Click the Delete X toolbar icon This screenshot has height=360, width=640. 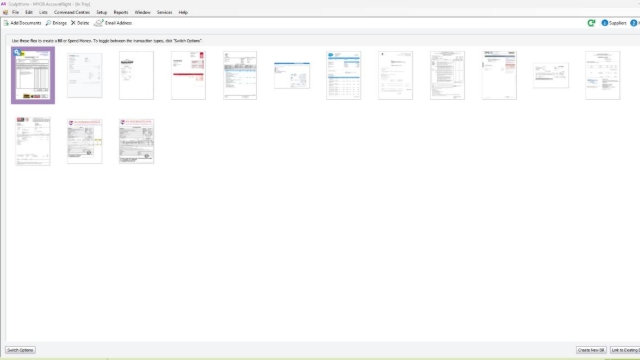(73, 23)
